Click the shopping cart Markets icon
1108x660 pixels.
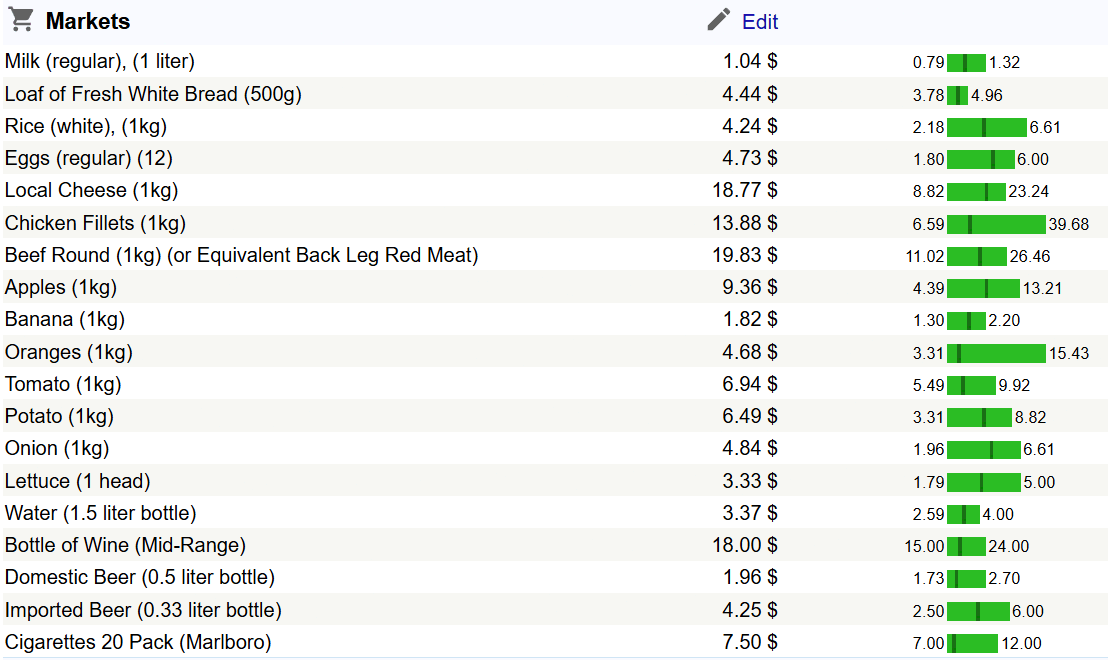point(21,20)
